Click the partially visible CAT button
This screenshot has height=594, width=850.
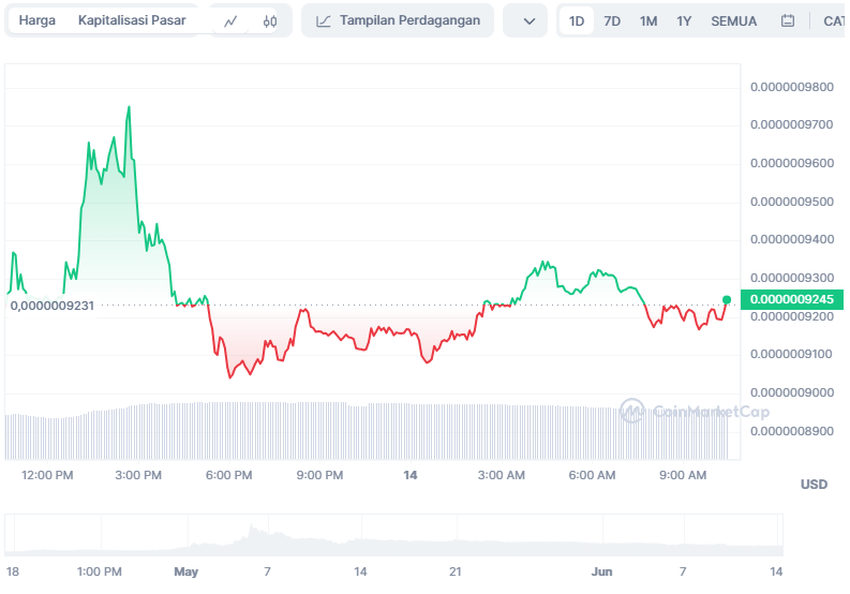point(832,21)
